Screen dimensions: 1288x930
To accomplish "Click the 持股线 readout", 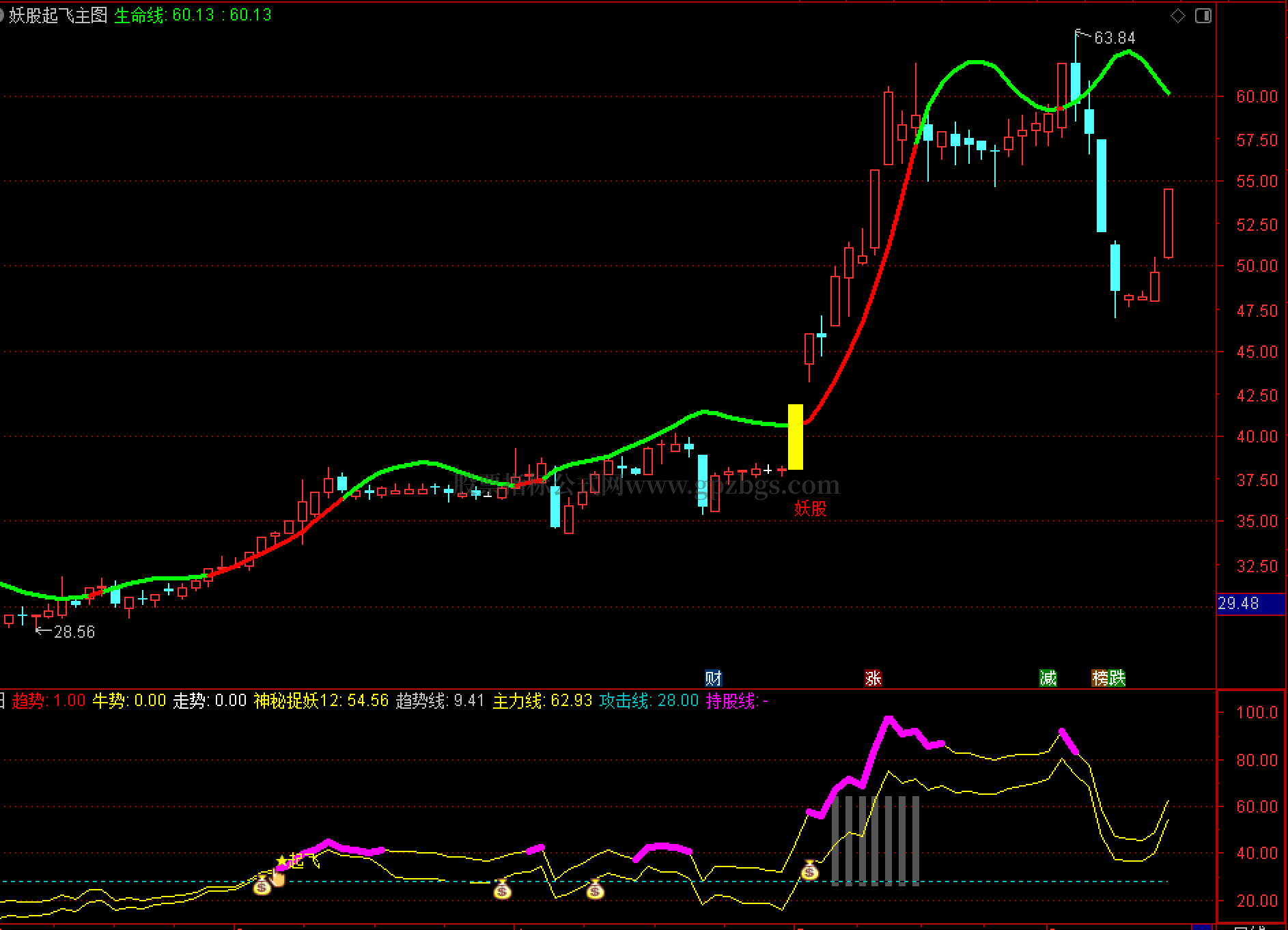I will (x=737, y=701).
